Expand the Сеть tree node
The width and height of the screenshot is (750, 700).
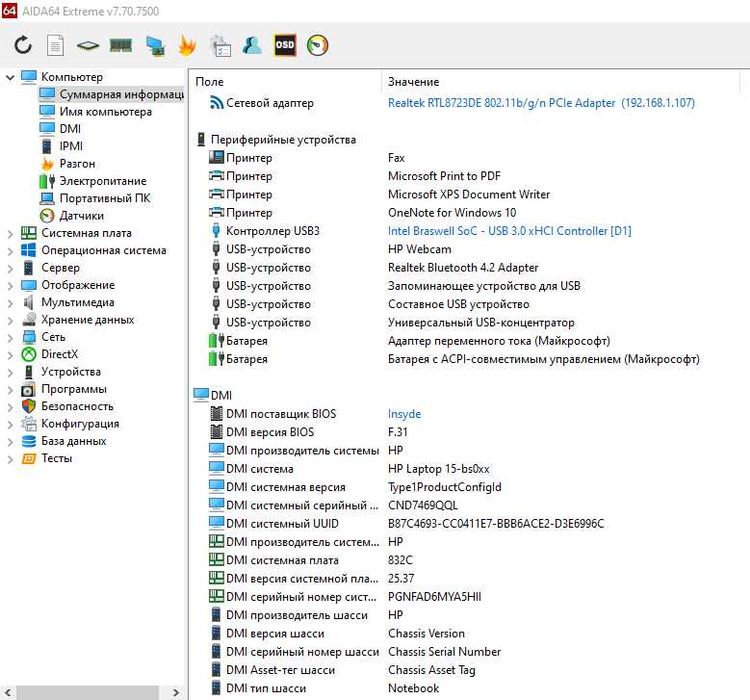10,337
